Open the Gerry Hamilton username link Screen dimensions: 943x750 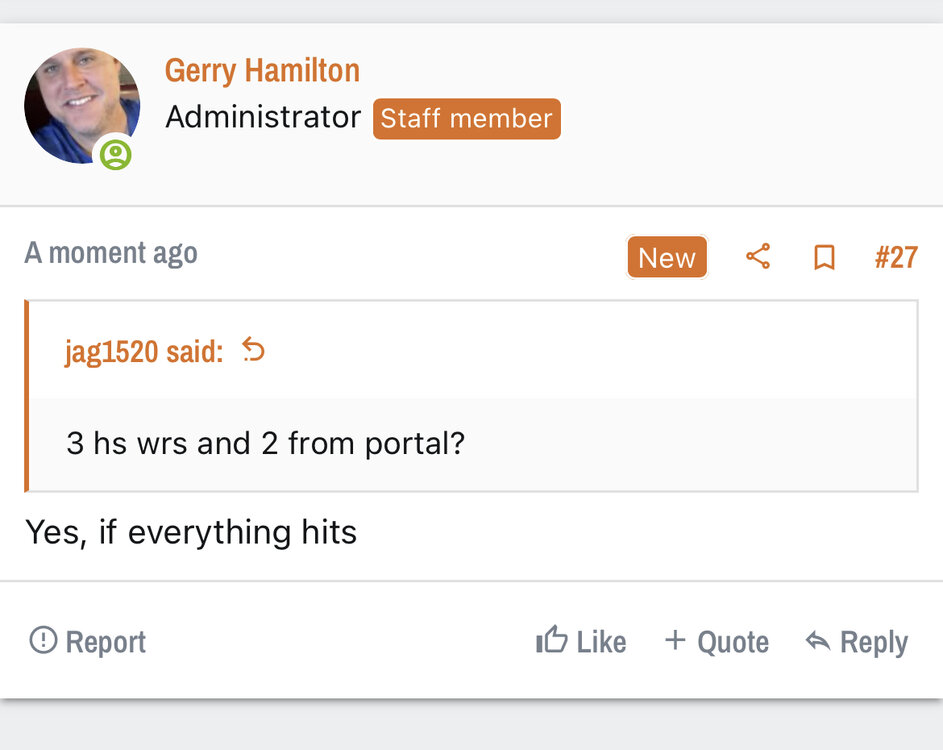pos(262,71)
